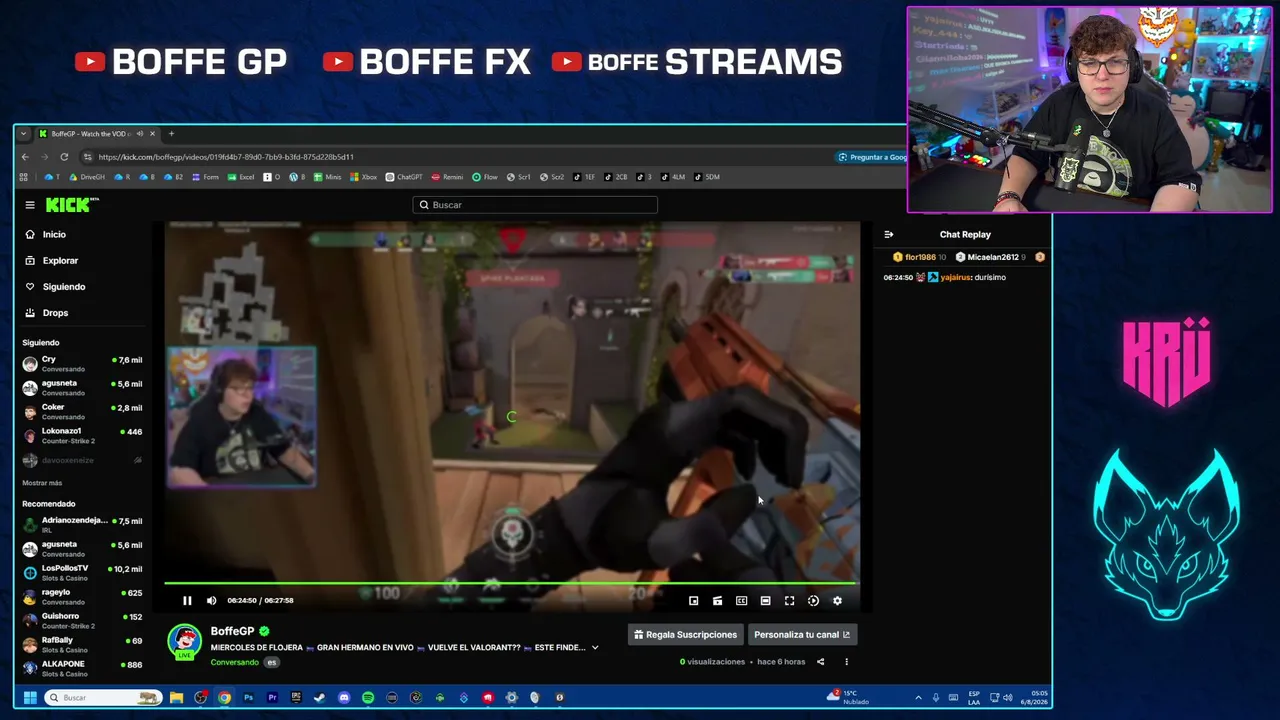This screenshot has height=720, width=1280.
Task: Open the ChatGPT bookmark
Action: [404, 177]
